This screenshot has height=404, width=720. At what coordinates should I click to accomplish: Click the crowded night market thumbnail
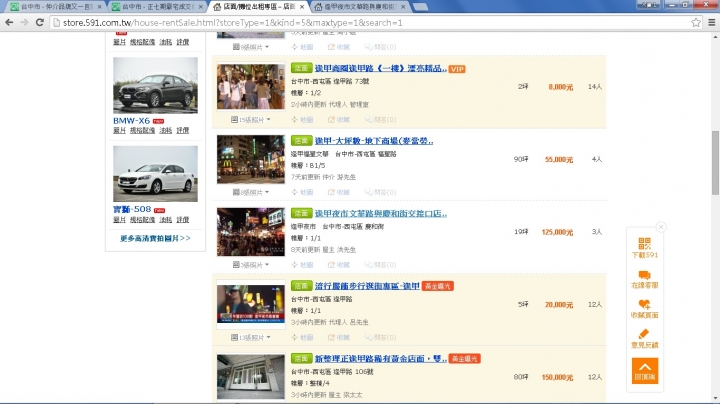coord(251,232)
